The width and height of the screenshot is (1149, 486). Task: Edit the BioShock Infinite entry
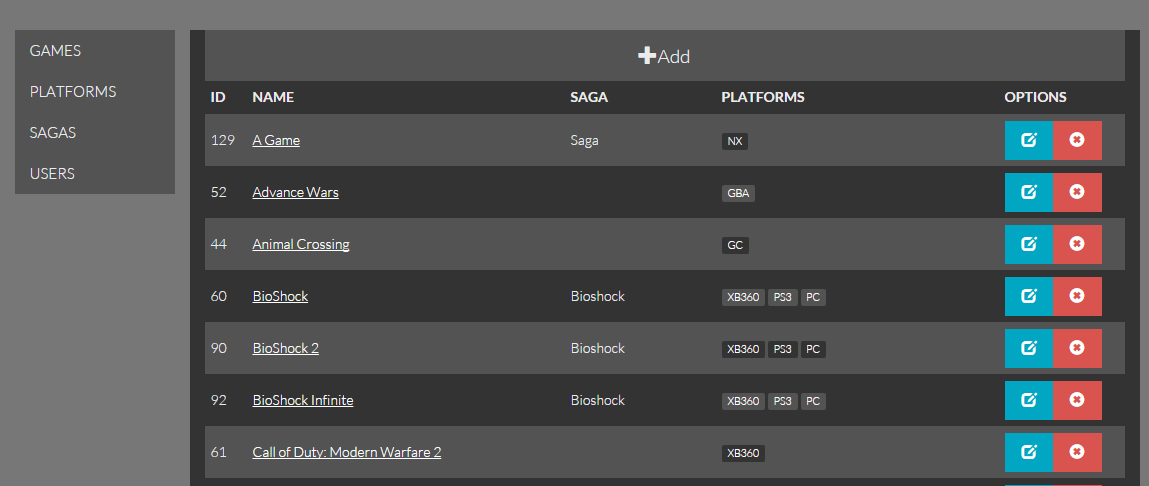(1028, 400)
